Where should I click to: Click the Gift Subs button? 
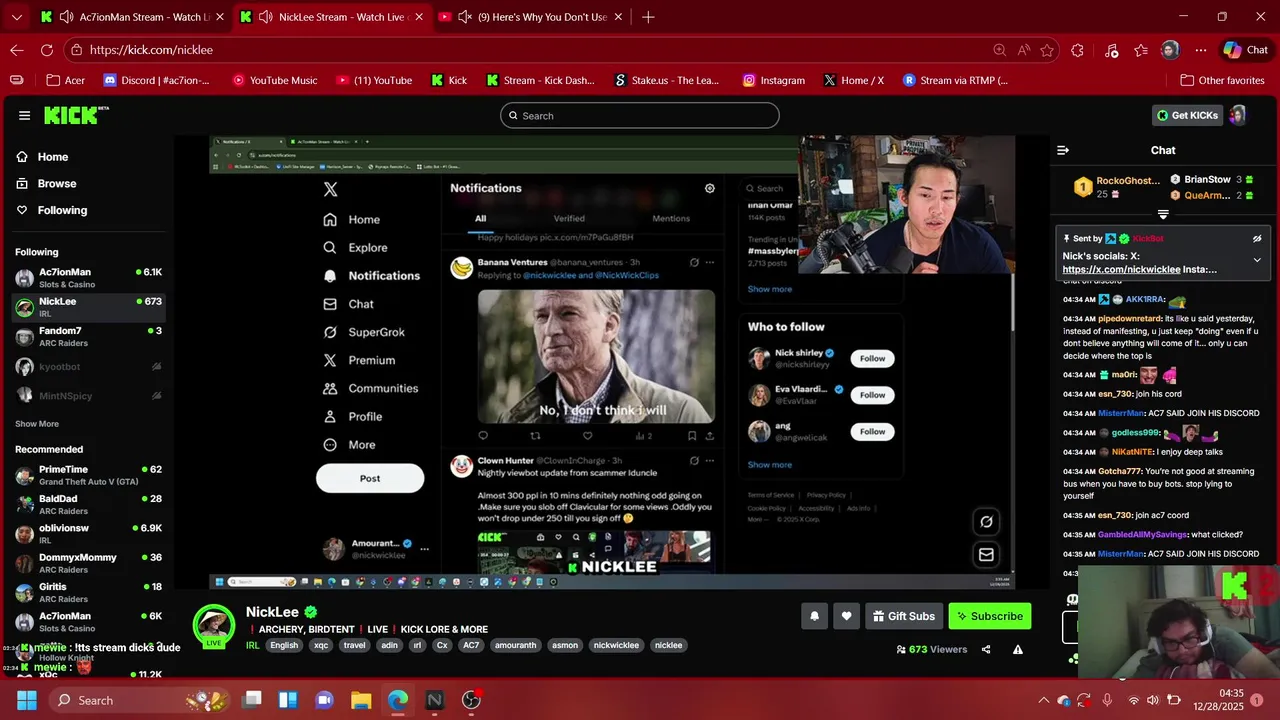tap(903, 616)
